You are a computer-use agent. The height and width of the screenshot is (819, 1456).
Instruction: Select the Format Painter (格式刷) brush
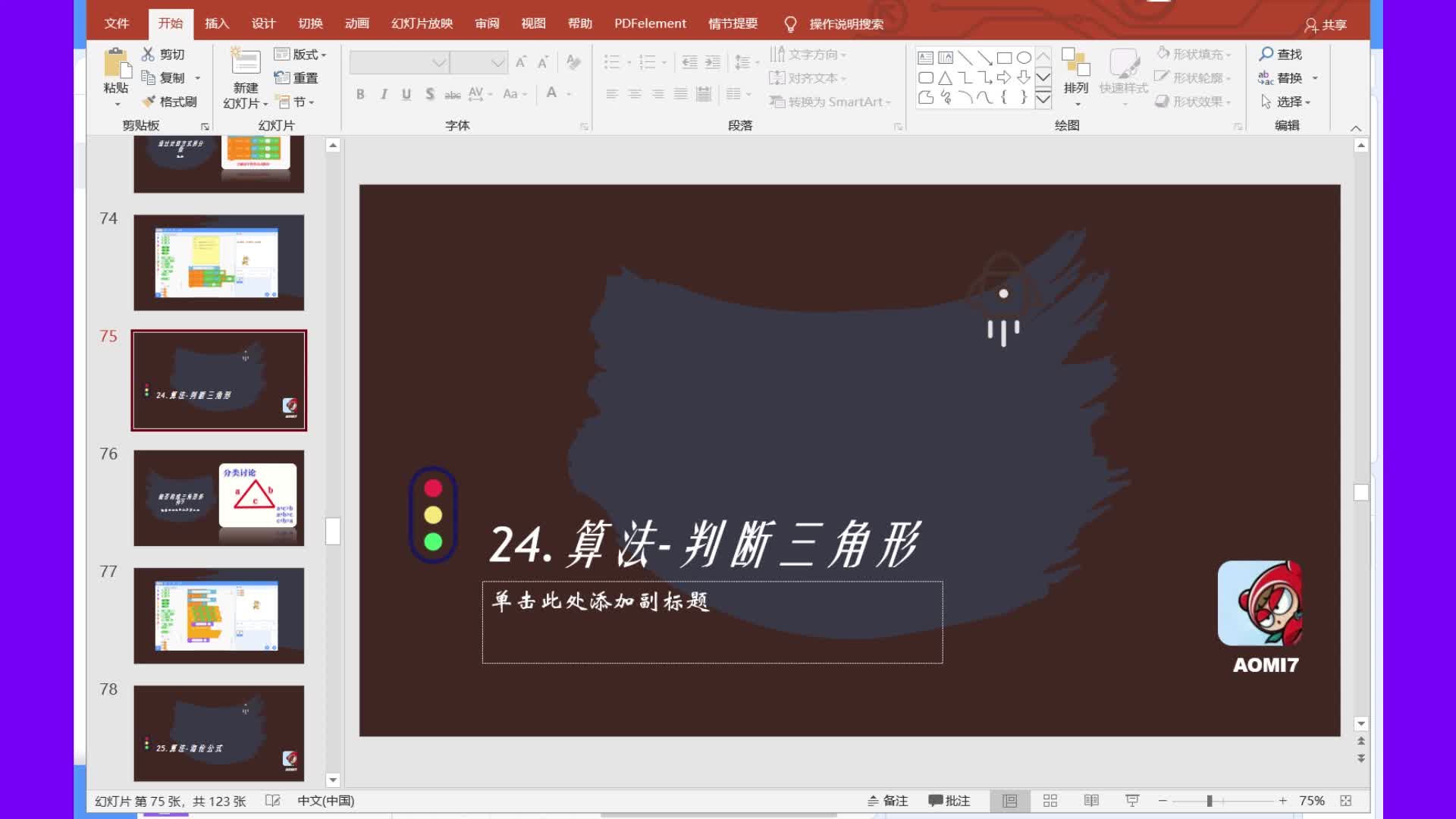coord(148,101)
